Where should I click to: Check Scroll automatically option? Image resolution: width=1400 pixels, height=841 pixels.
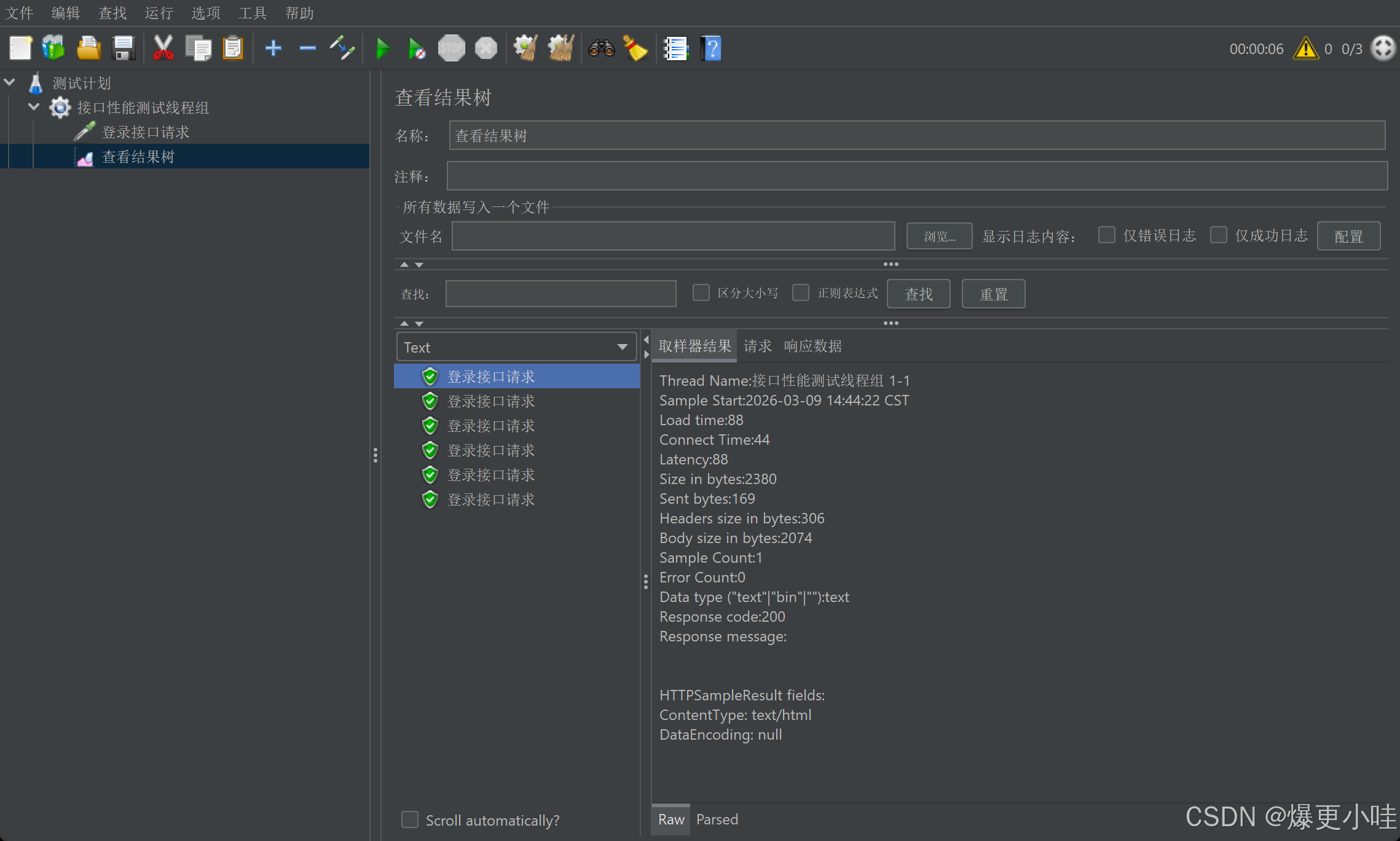point(410,819)
